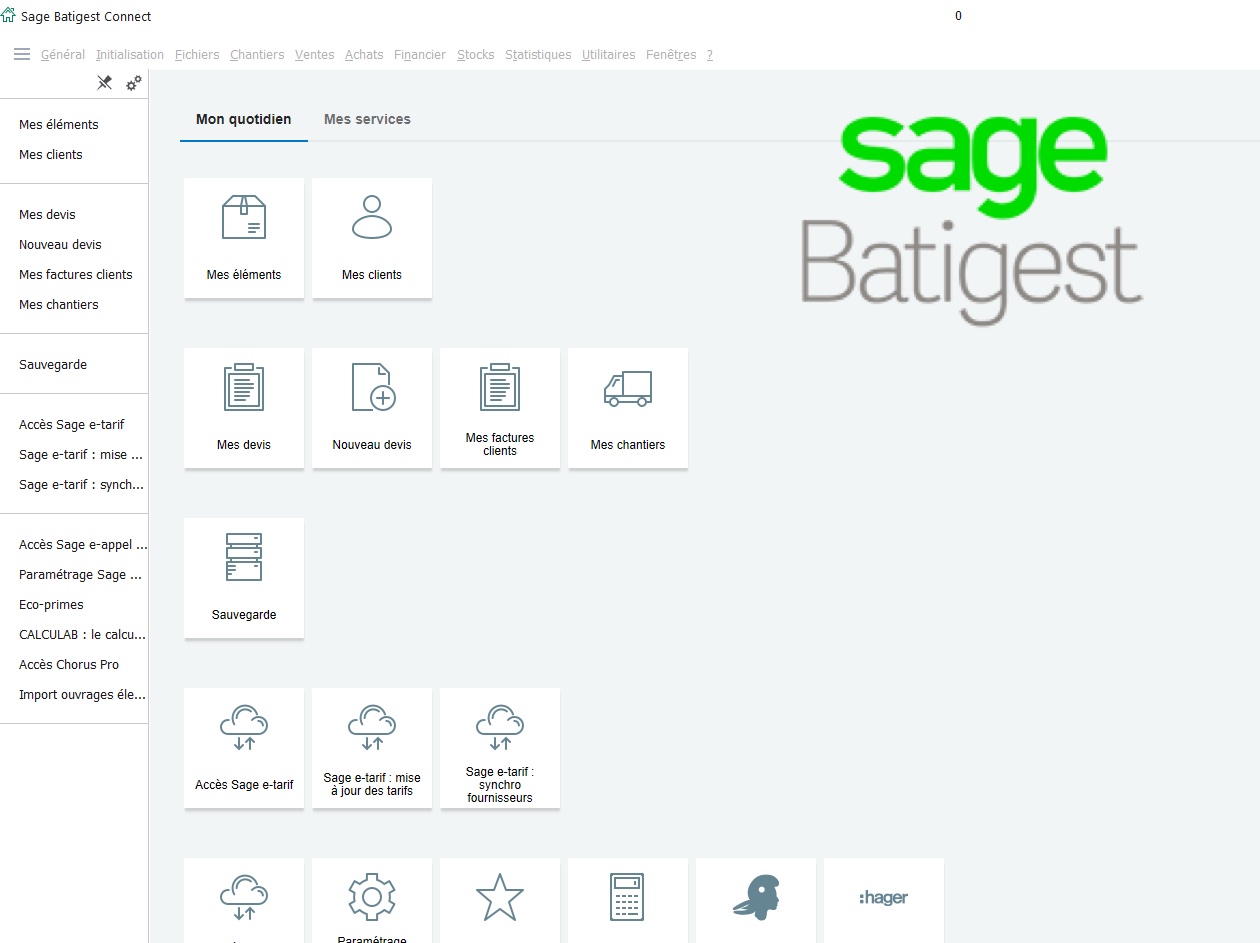Select sidebar Sage e-tarif : mise ... entry
Screen dimensions: 1260x943
point(81,455)
